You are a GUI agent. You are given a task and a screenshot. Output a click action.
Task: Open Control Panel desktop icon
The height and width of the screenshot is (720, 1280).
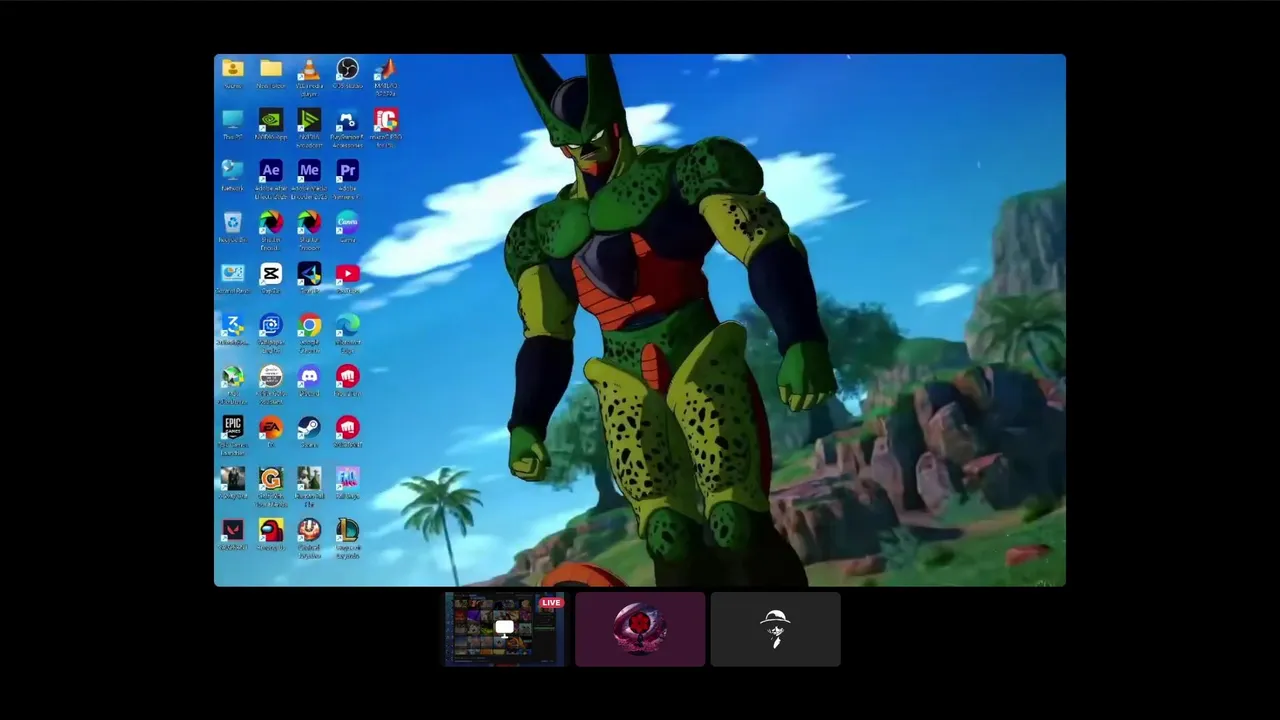(232, 278)
